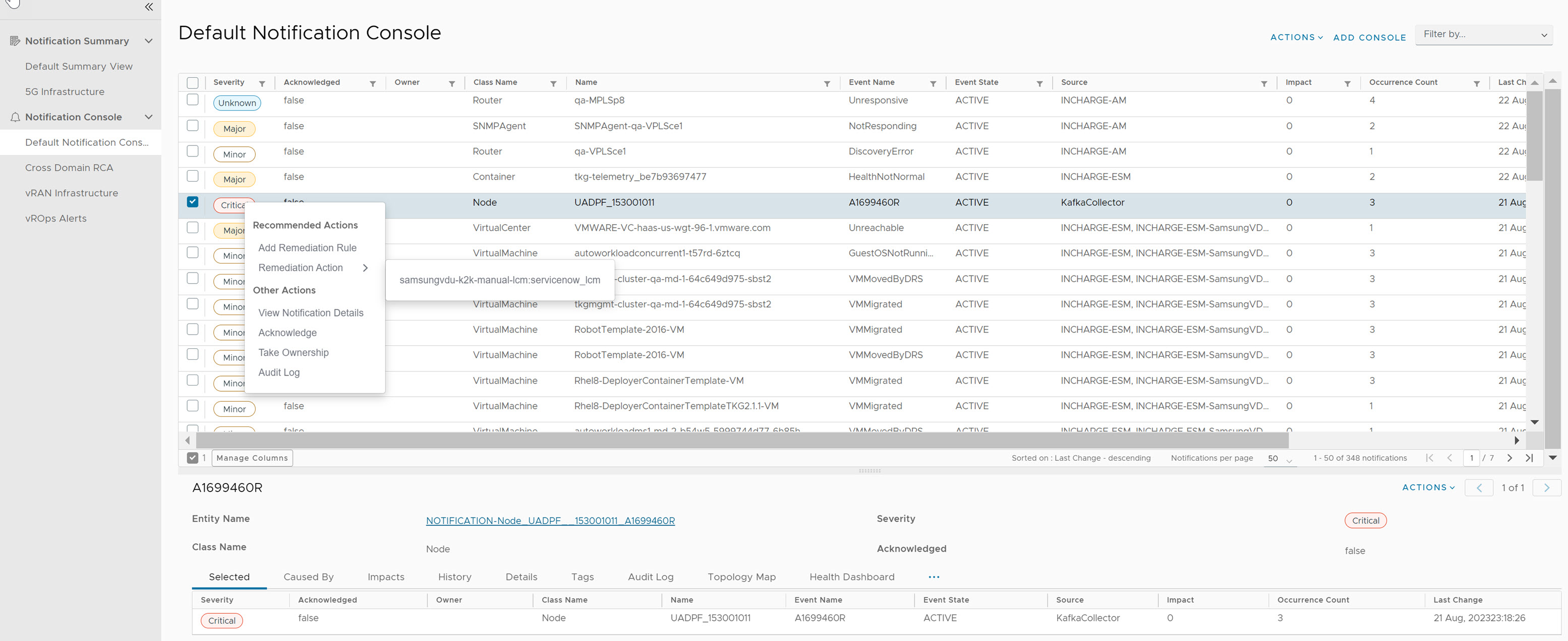The width and height of the screenshot is (1568, 641).
Task: Go to previous page of notifications
Action: tap(1449, 458)
